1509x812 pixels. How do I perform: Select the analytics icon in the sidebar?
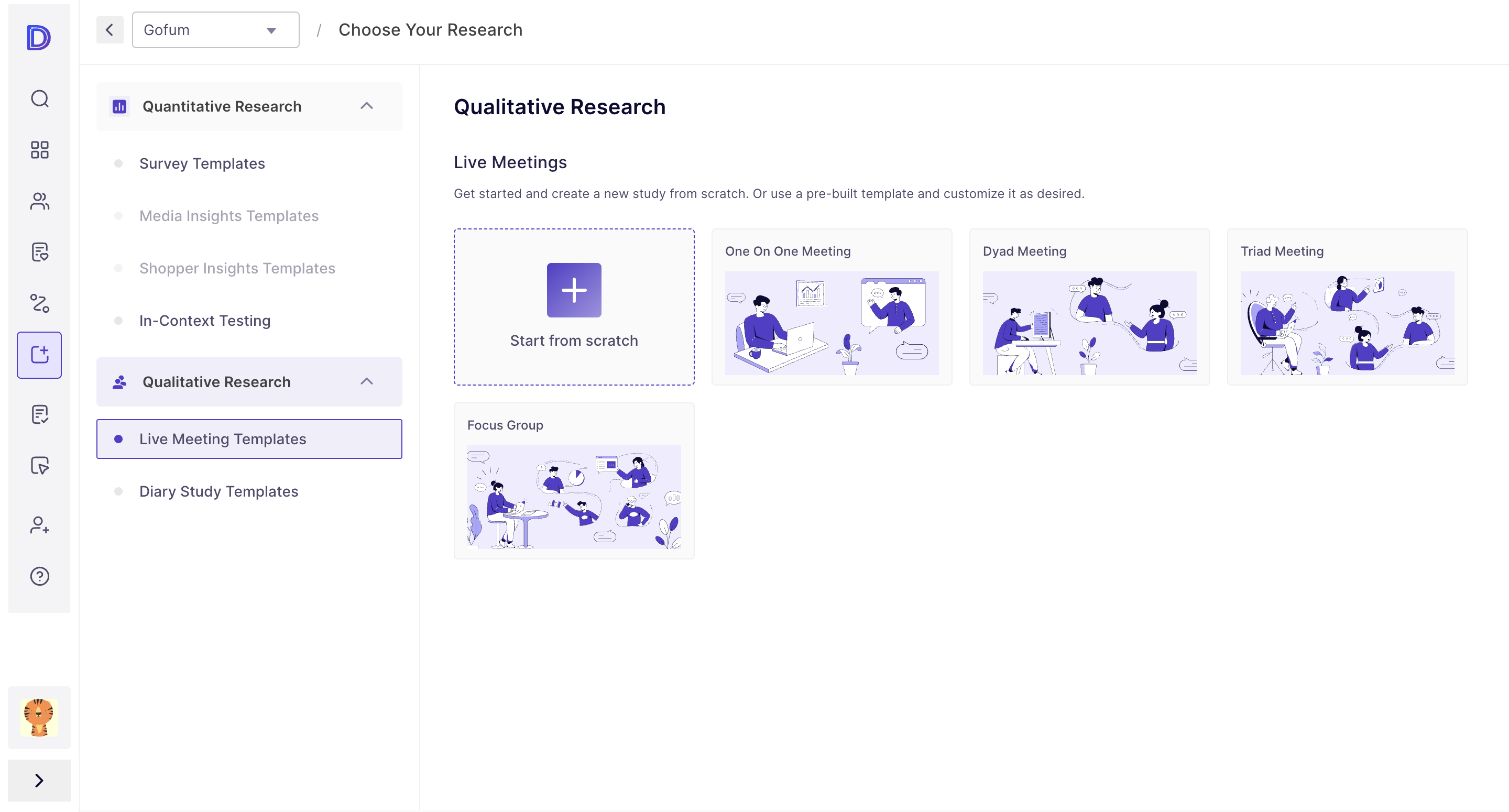click(39, 304)
